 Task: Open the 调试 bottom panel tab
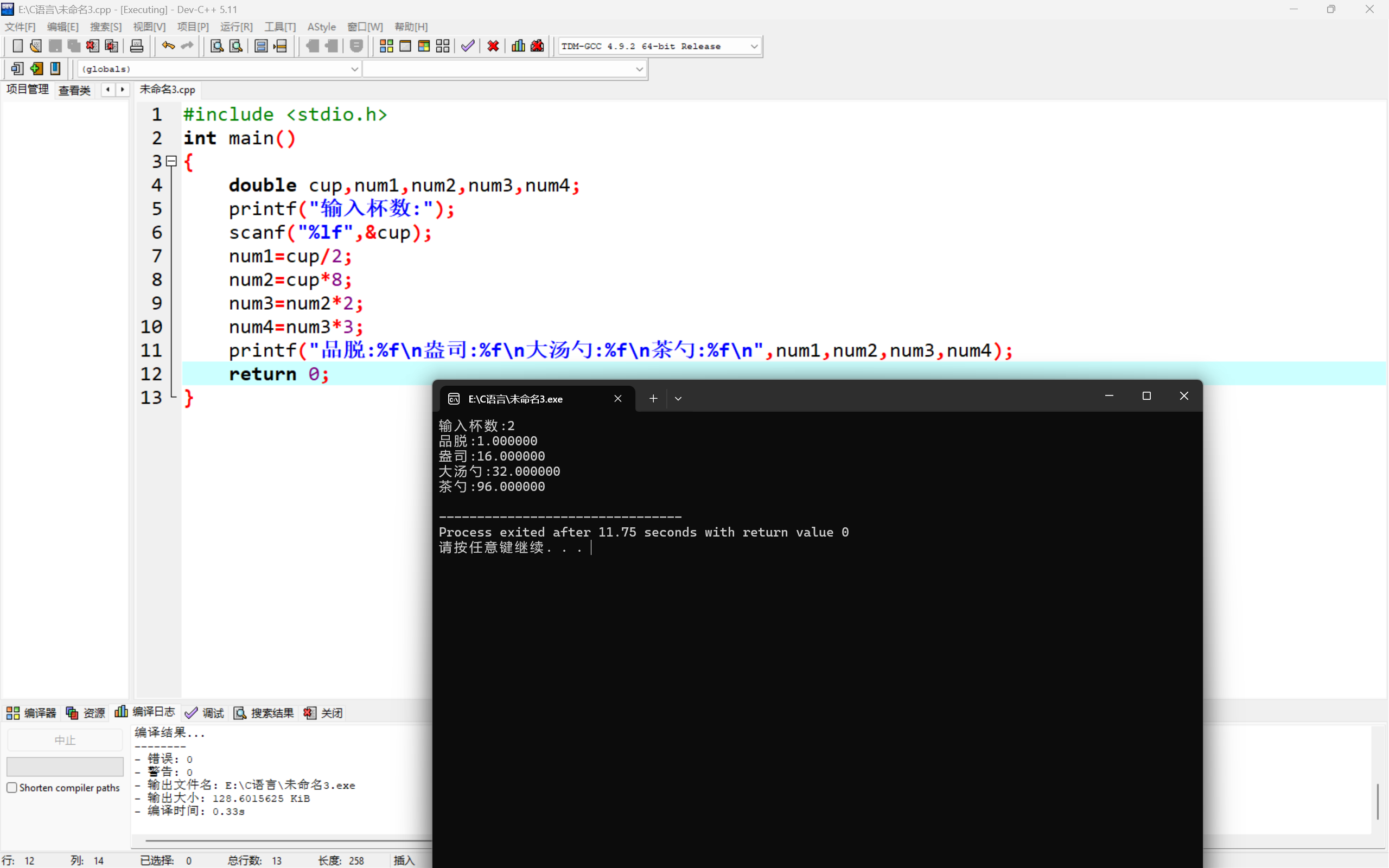205,713
